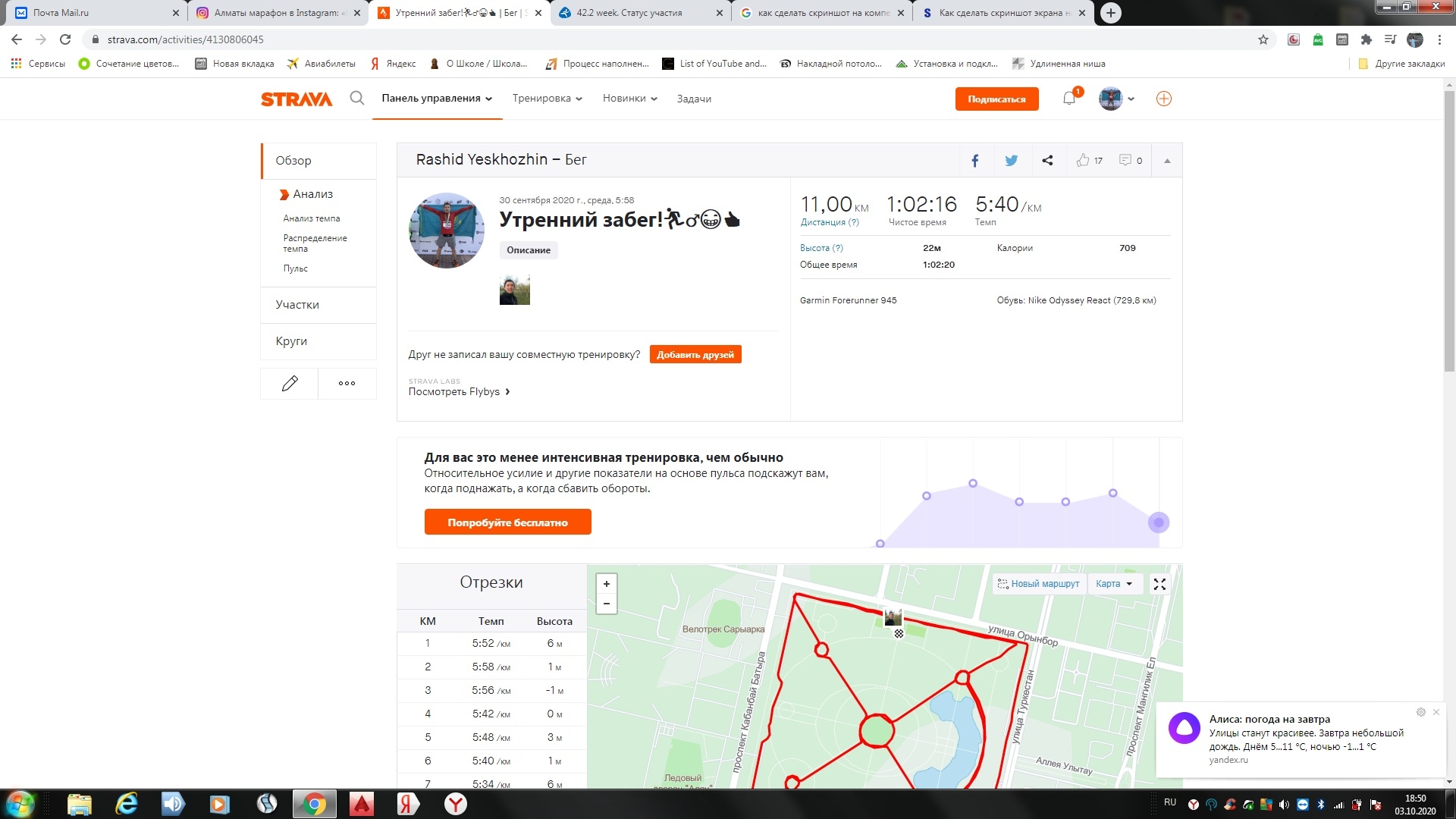This screenshot has width=1456, height=819.
Task: Open the notifications bell
Action: (x=1069, y=98)
